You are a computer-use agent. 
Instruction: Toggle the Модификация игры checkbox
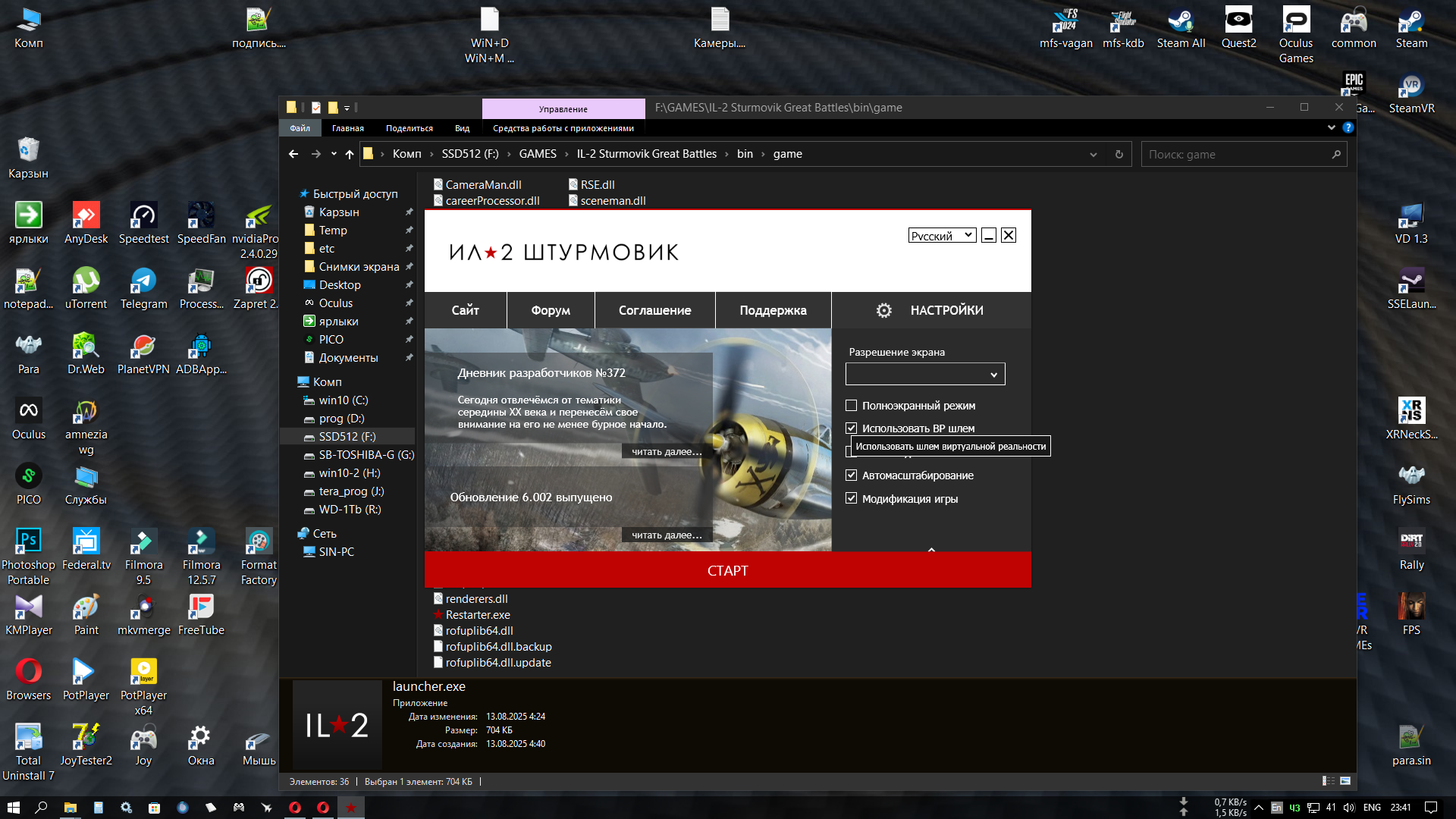pos(852,498)
